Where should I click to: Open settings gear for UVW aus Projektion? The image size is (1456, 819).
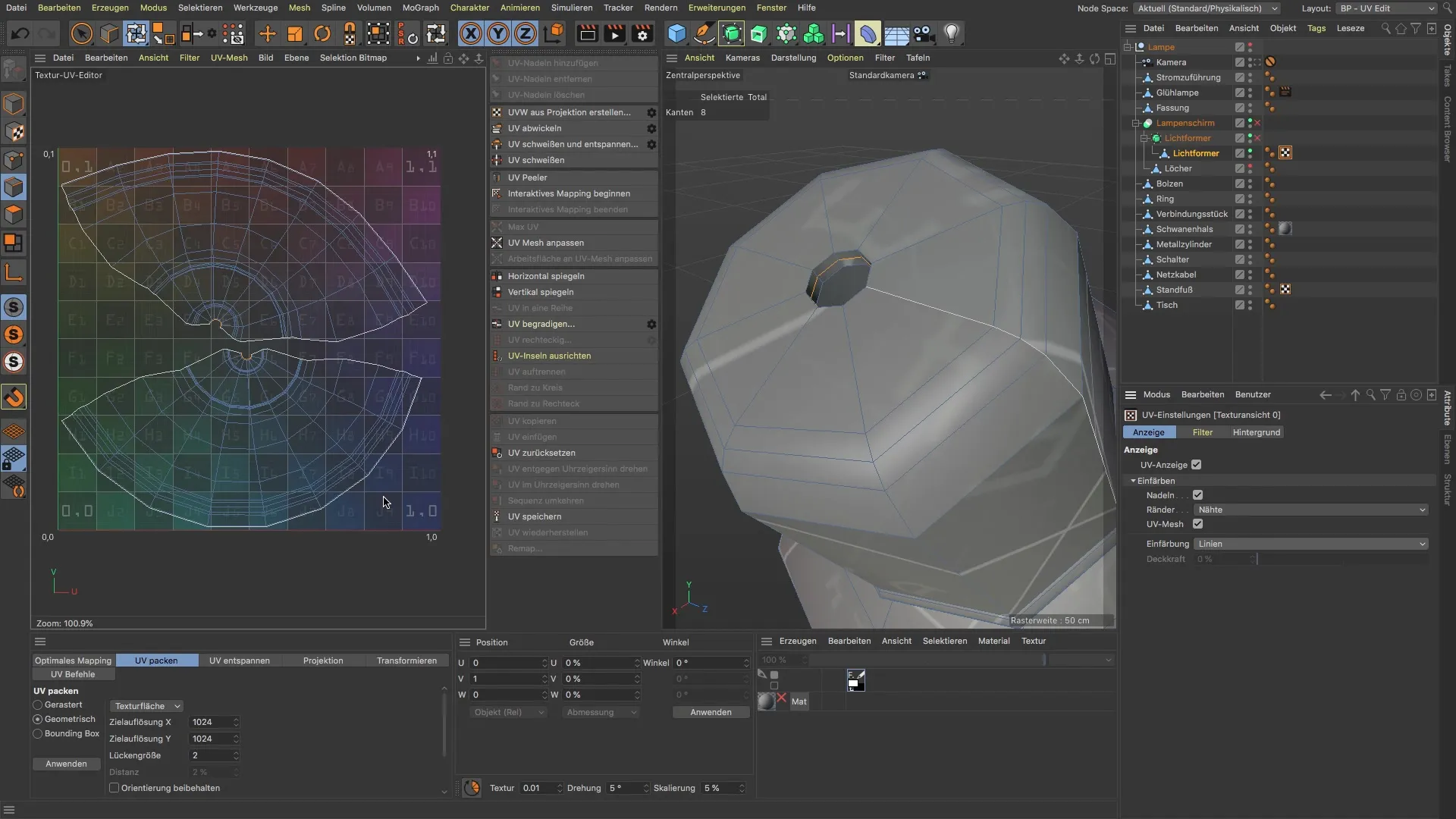651,112
